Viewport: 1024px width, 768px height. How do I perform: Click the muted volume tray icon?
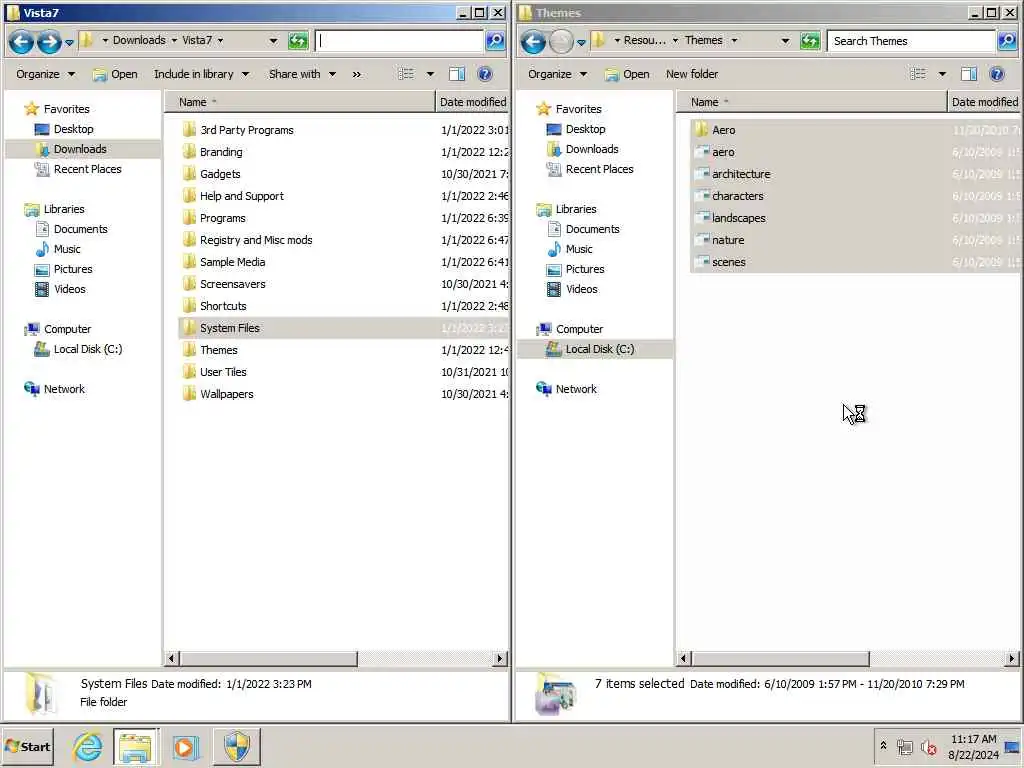pyautogui.click(x=929, y=746)
